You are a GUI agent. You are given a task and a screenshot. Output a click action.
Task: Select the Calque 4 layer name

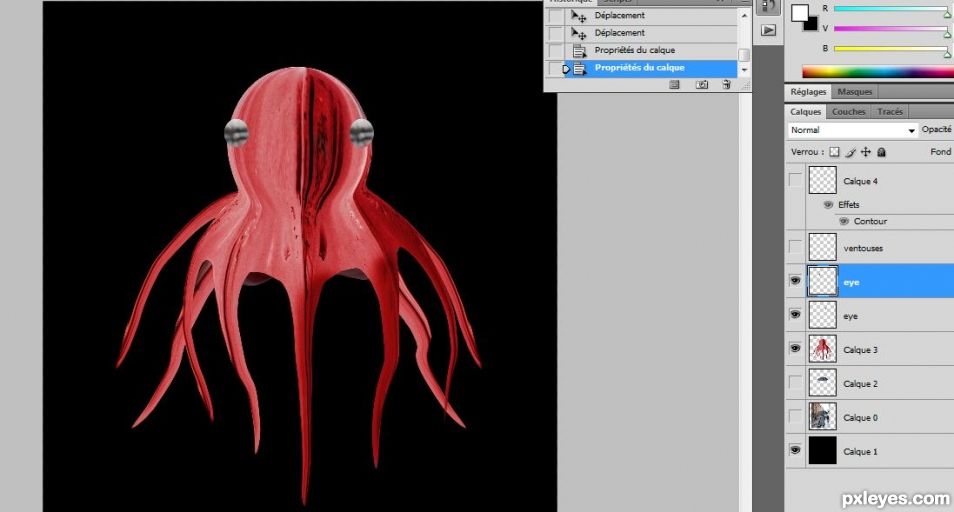pos(860,181)
